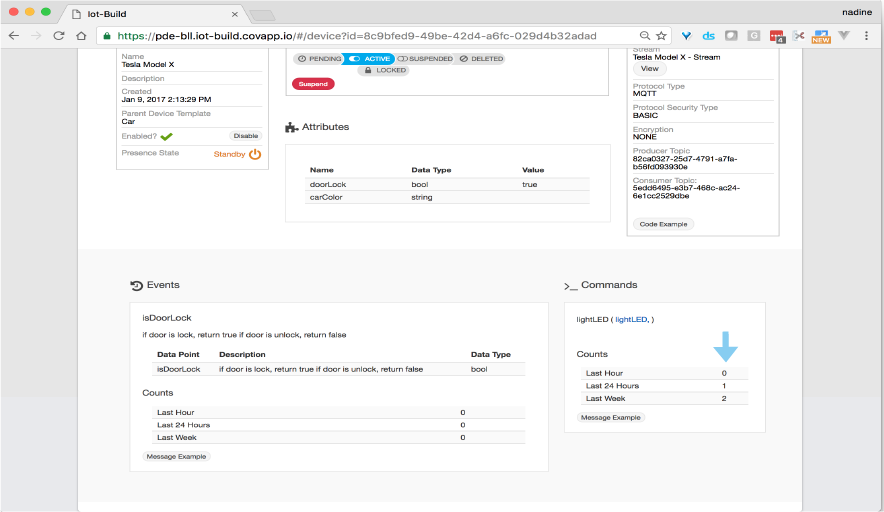
Task: Click the address bar URL field
Action: 370,35
